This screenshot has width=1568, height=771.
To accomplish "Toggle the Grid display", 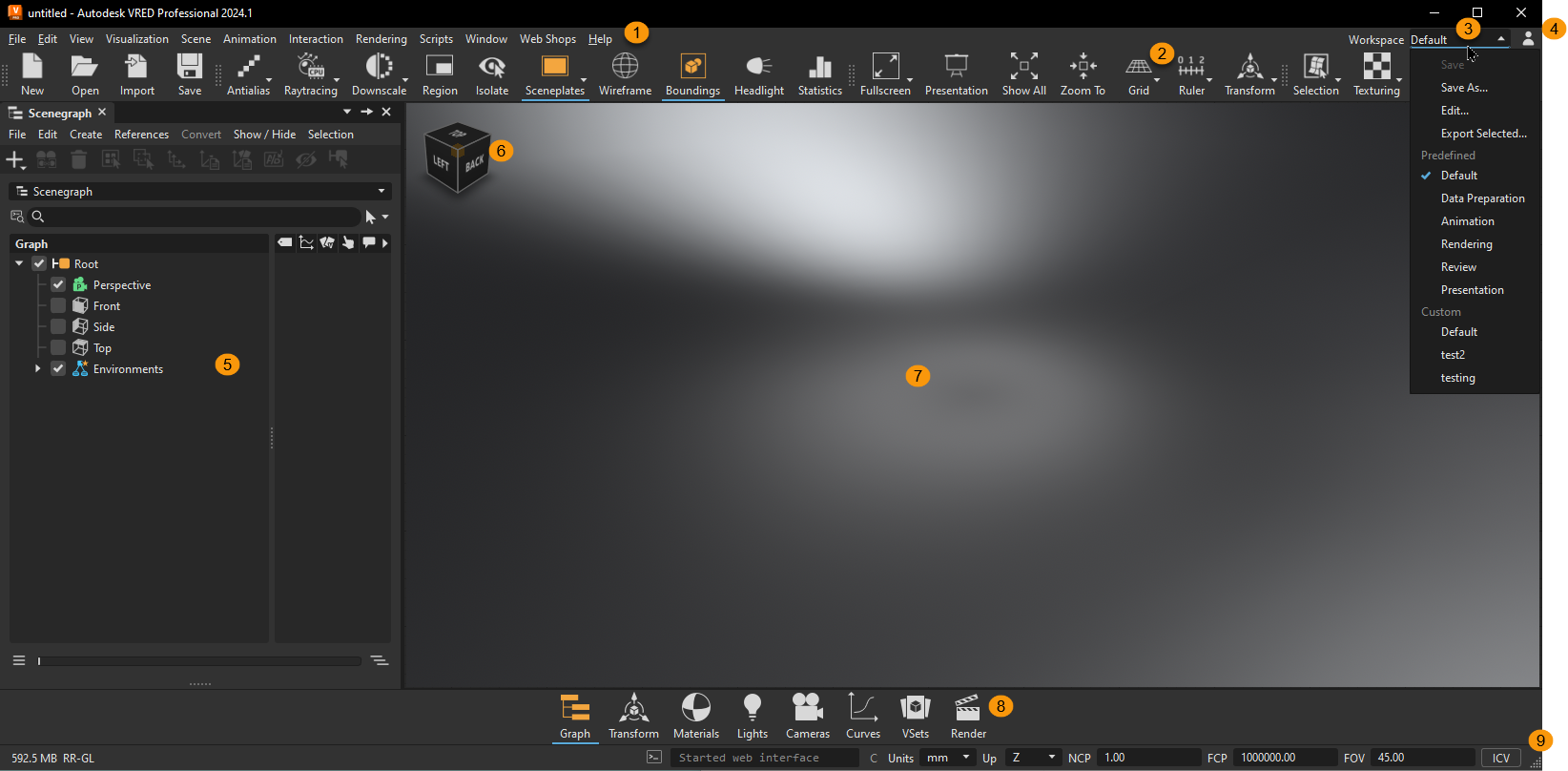I will point(1139,74).
